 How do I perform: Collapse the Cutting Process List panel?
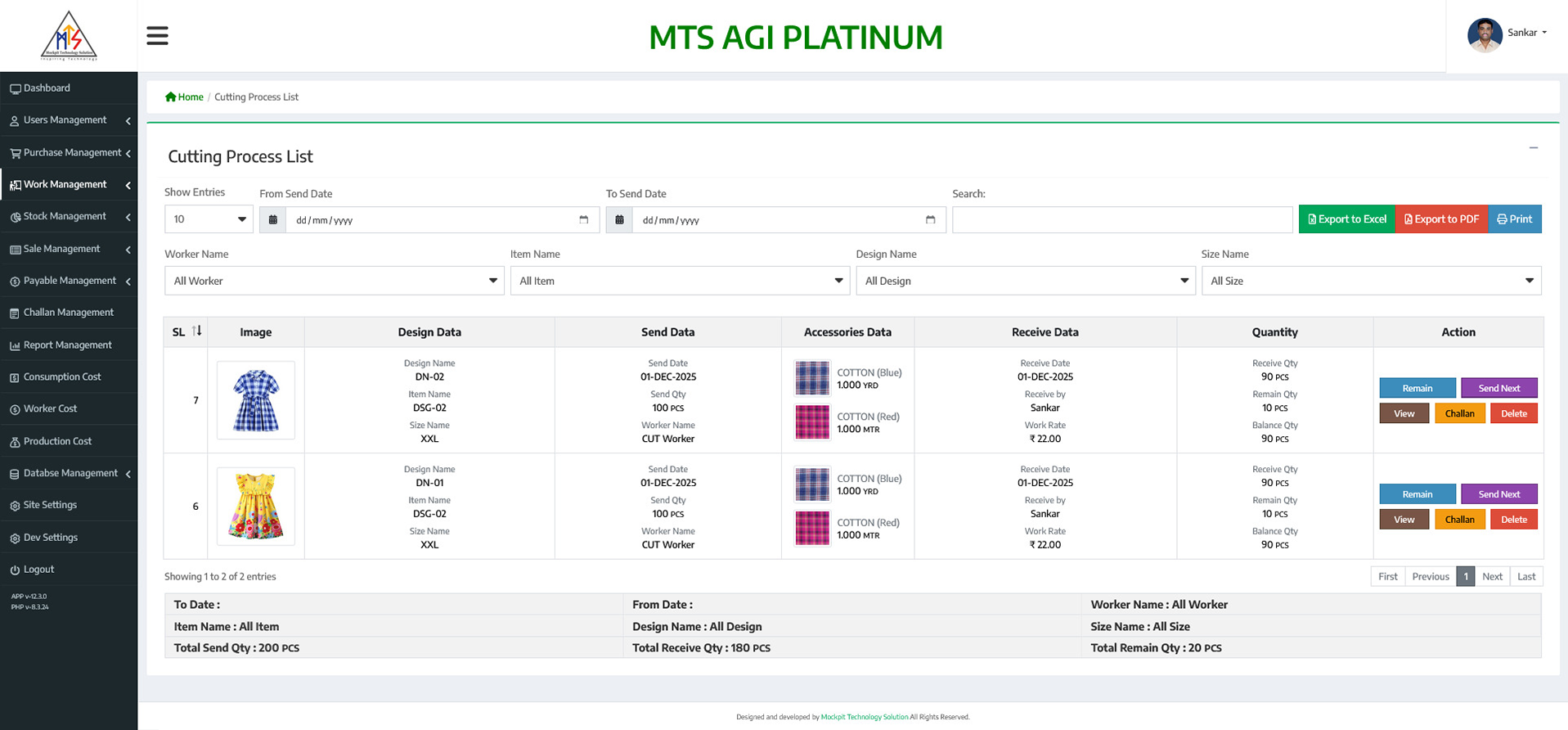(1533, 148)
